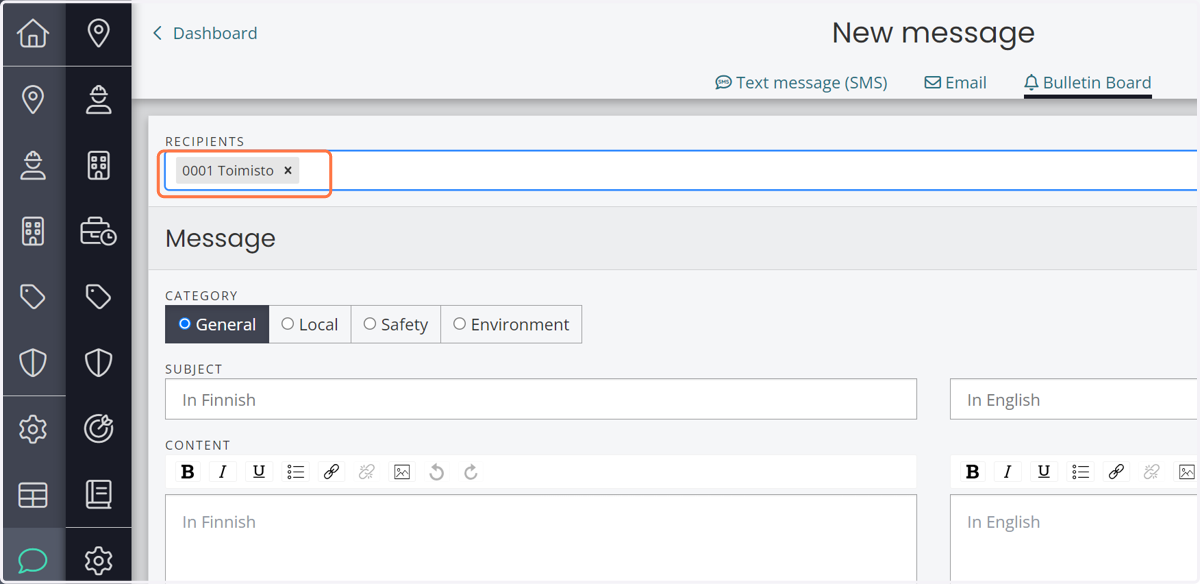The height and width of the screenshot is (584, 1200).
Task: Open the location pin in the gray sidebar
Action: tap(33, 99)
